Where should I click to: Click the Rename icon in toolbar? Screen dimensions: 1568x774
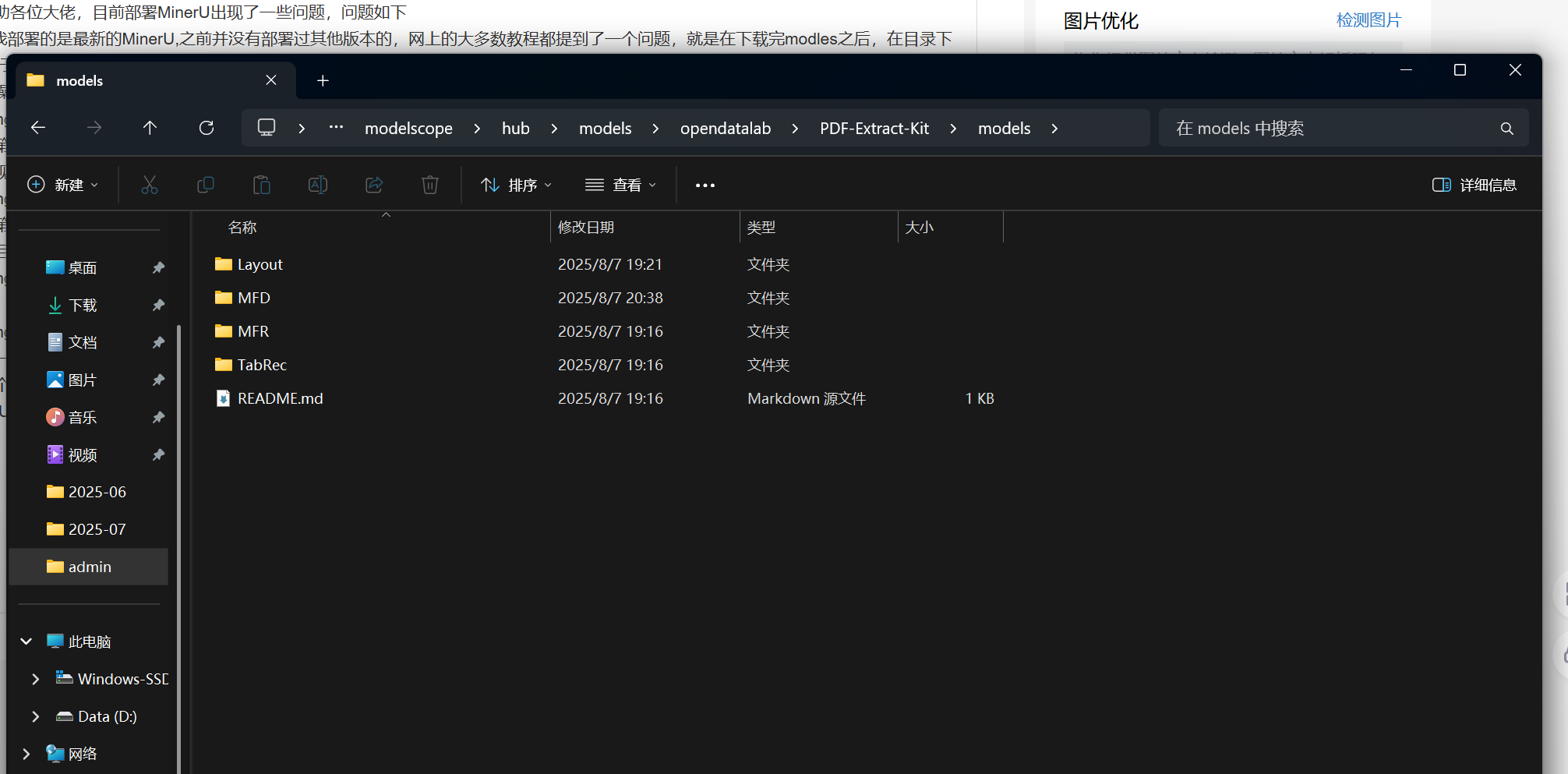click(x=318, y=185)
